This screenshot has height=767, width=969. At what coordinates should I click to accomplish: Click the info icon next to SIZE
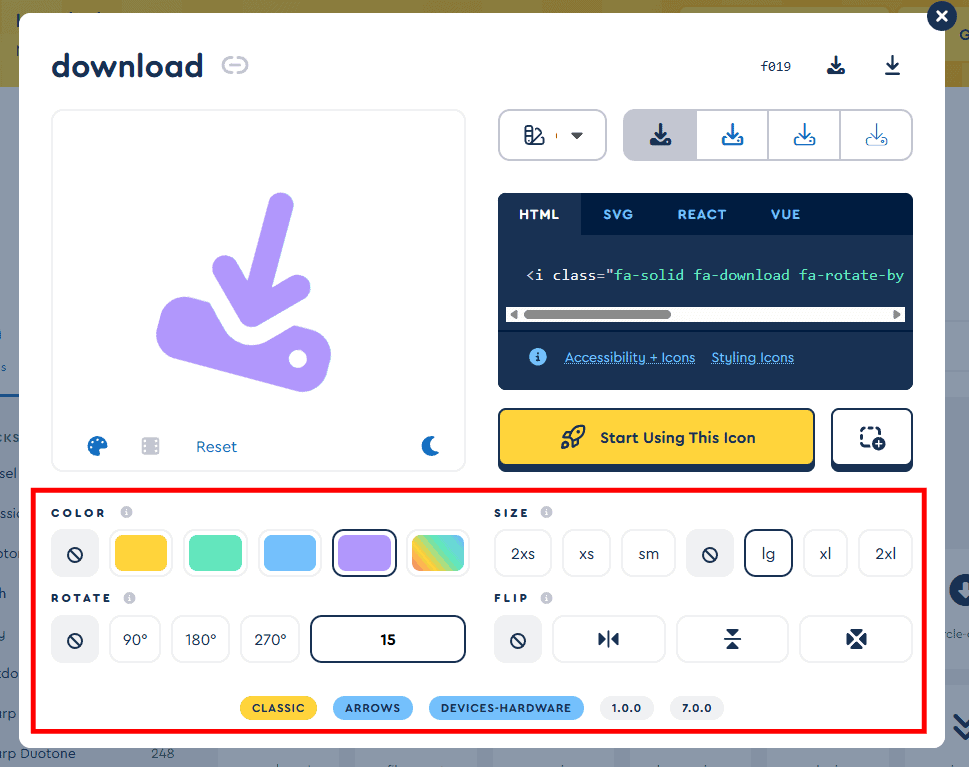[x=546, y=513]
